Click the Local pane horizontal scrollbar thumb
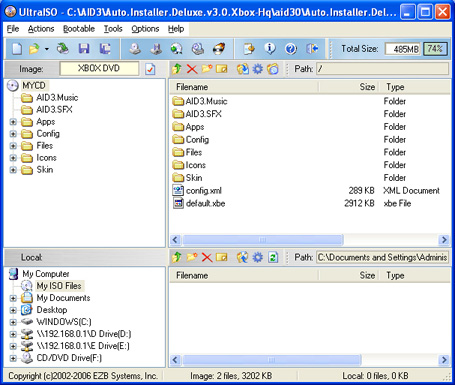Viewport: 455px width, 385px height. tap(272, 360)
